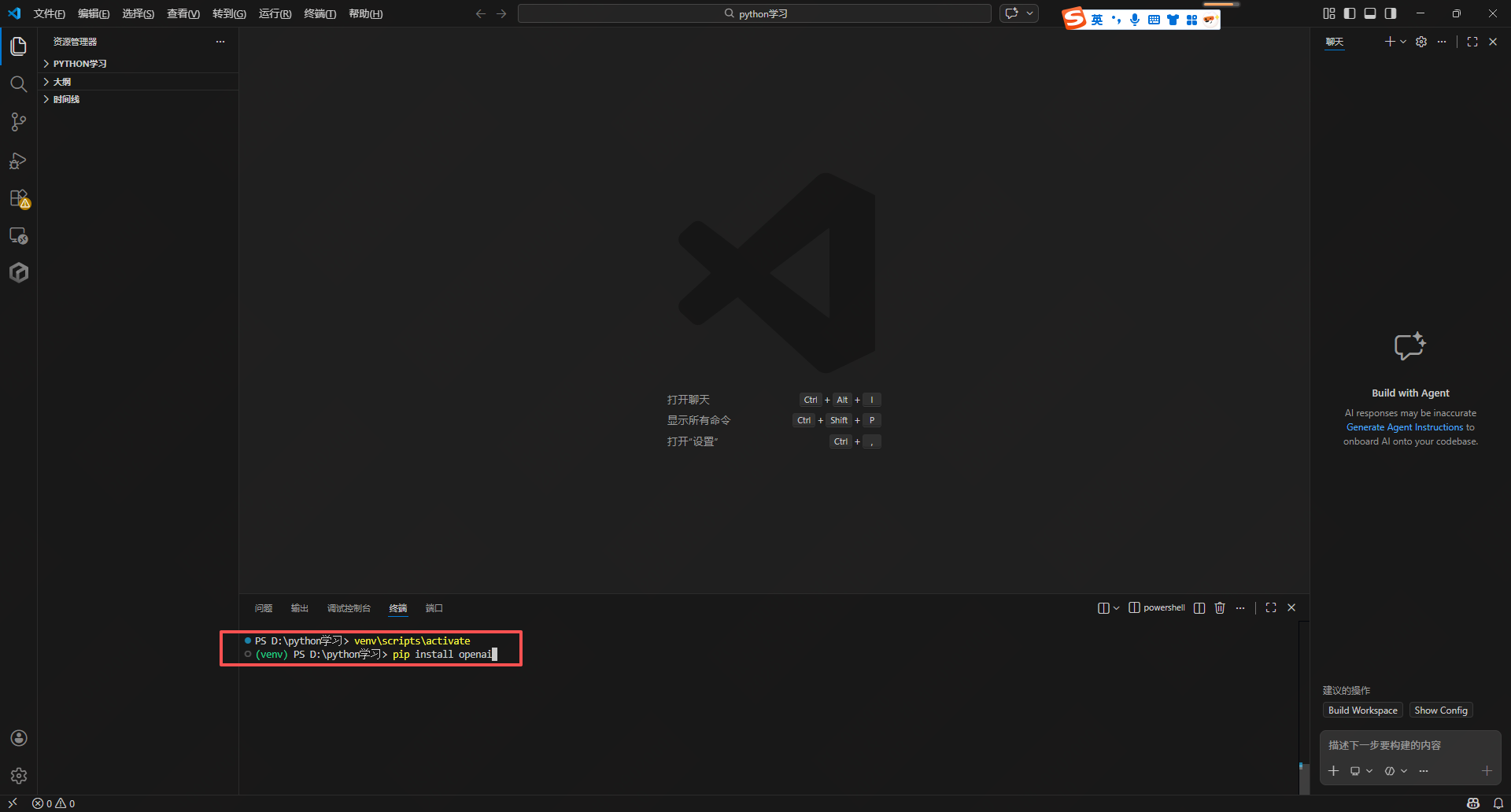The width and height of the screenshot is (1511, 812).
Task: Click the hexagon icon below Remote Explorer
Action: (x=19, y=272)
